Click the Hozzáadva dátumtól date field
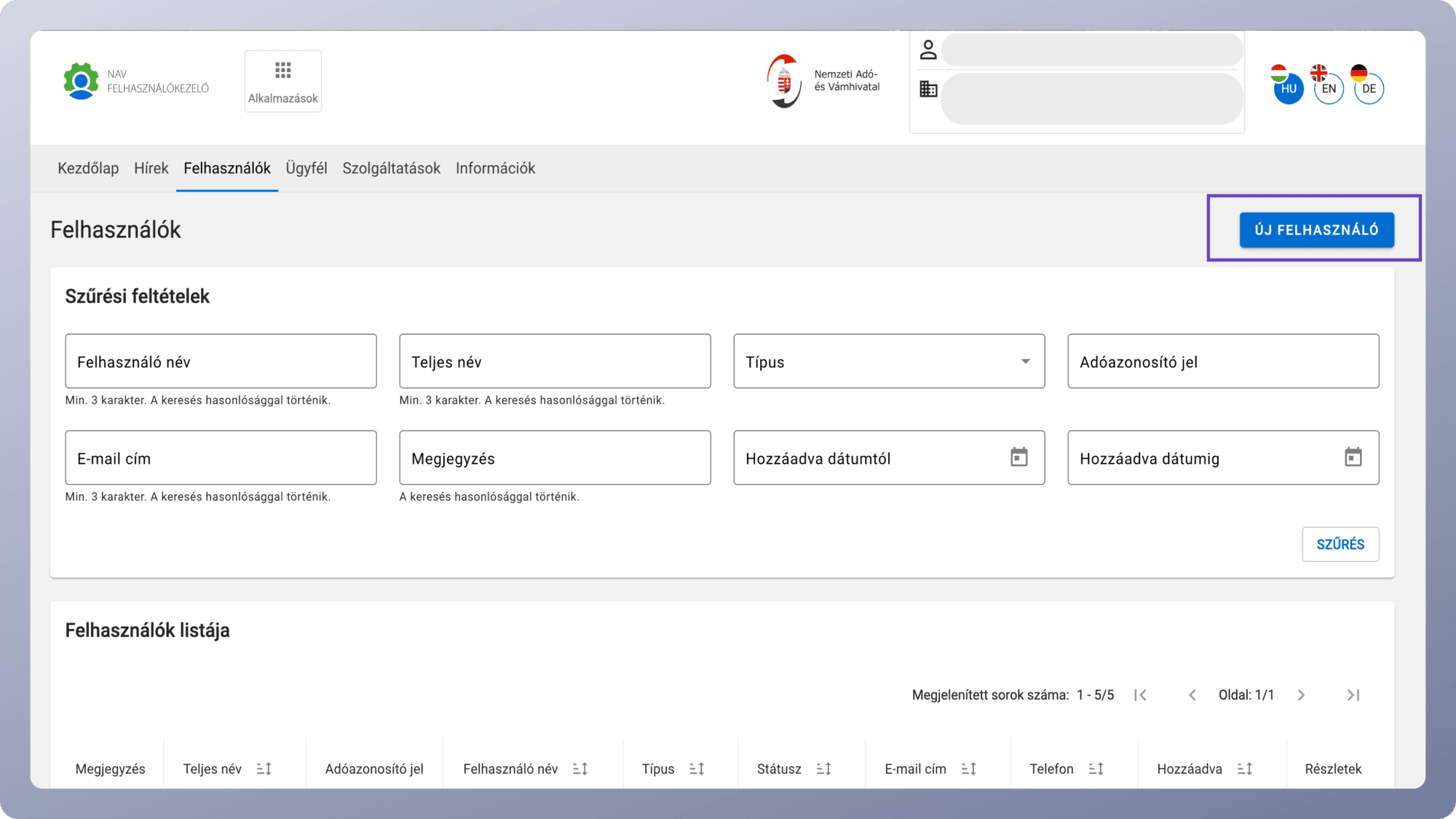The width and height of the screenshot is (1456, 819). click(889, 457)
